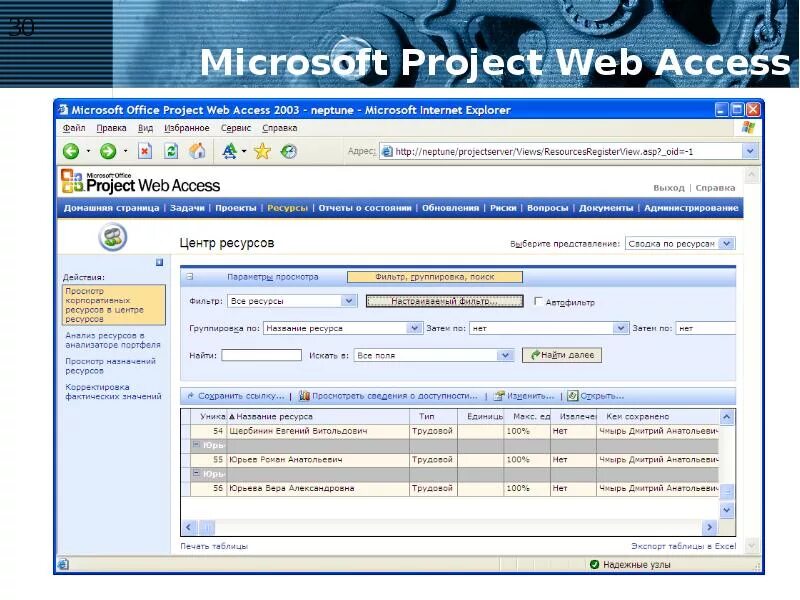Click the table's vertical scroll down arrow
This screenshot has height=600, width=800.
(727, 510)
